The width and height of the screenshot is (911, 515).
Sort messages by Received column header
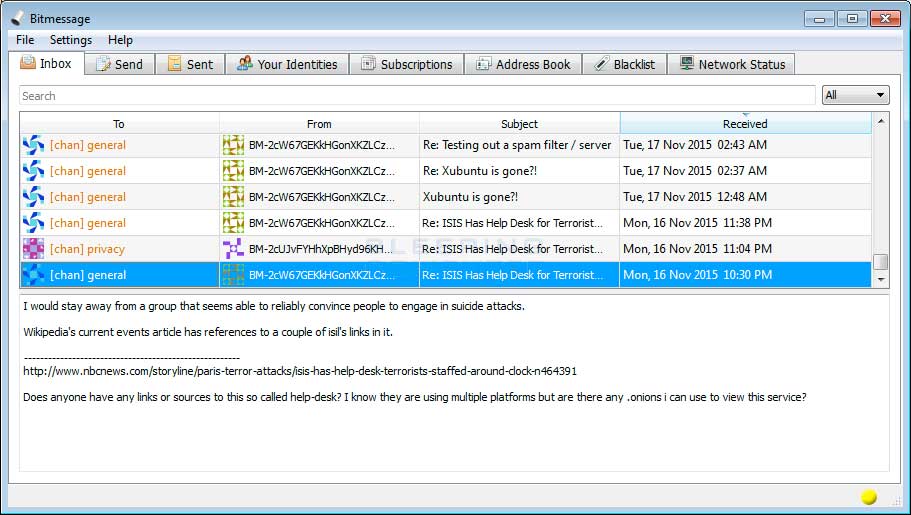click(745, 124)
